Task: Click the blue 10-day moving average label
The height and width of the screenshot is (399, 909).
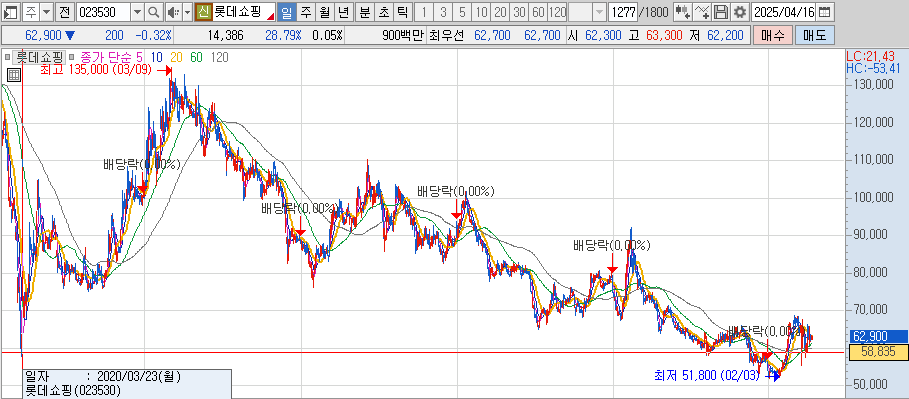Action: [x=157, y=57]
